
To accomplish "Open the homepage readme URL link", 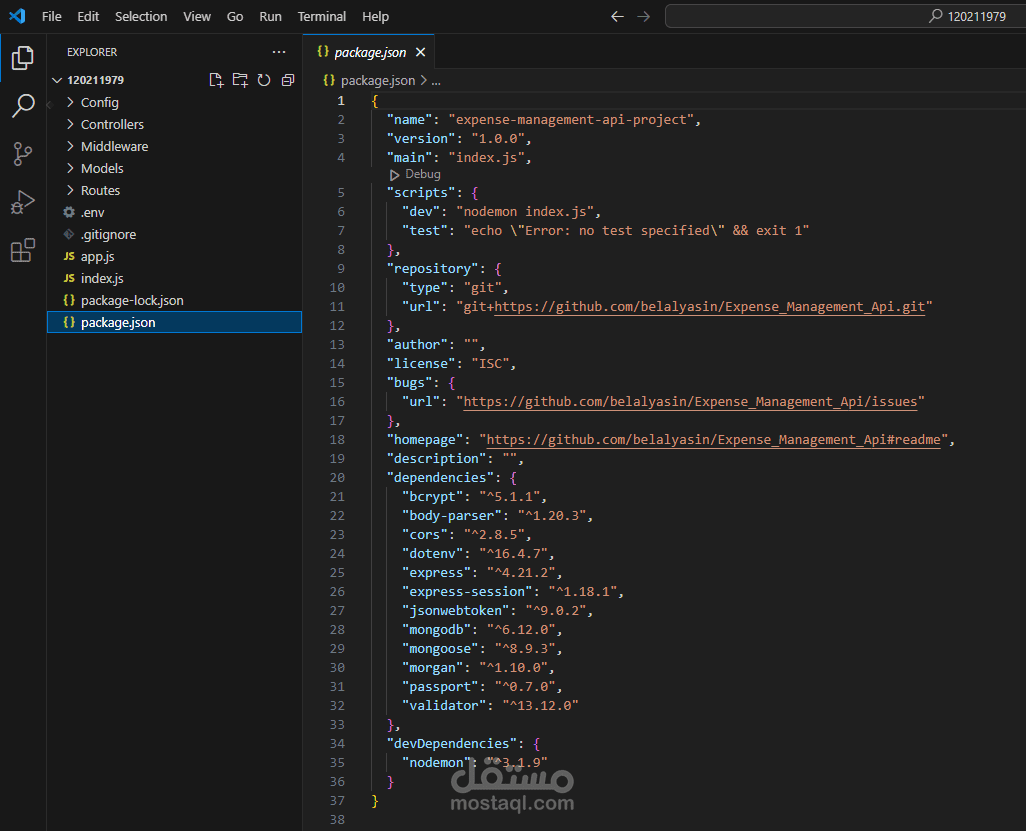I will pyautogui.click(x=713, y=439).
